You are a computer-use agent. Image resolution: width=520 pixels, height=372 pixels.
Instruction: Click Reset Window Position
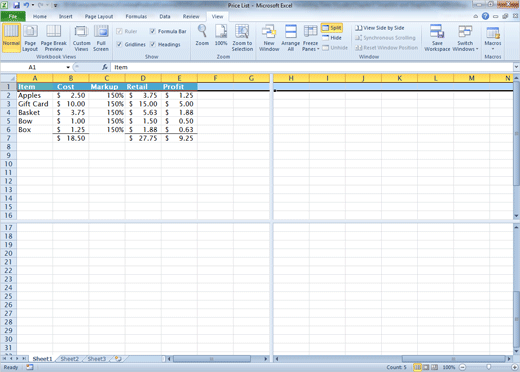click(x=386, y=48)
